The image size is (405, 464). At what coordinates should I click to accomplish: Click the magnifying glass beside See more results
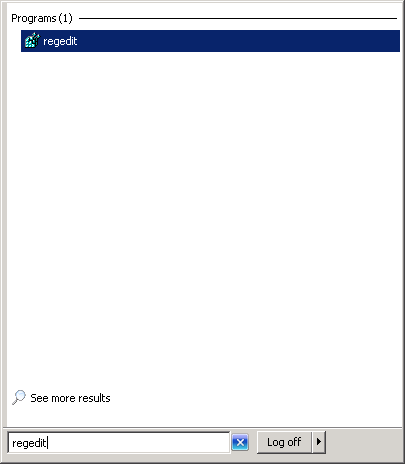19,397
